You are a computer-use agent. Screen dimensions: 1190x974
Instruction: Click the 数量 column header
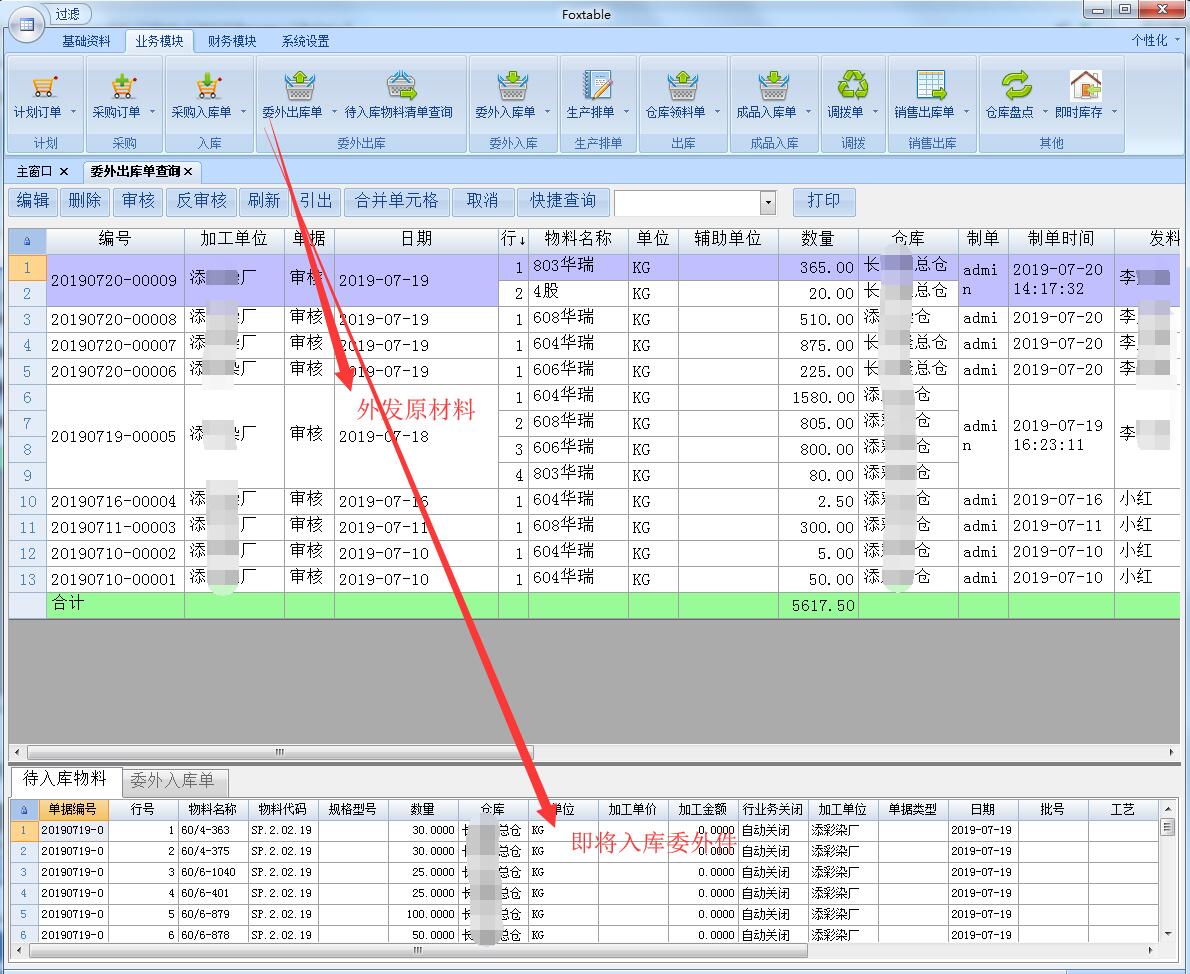pos(817,239)
